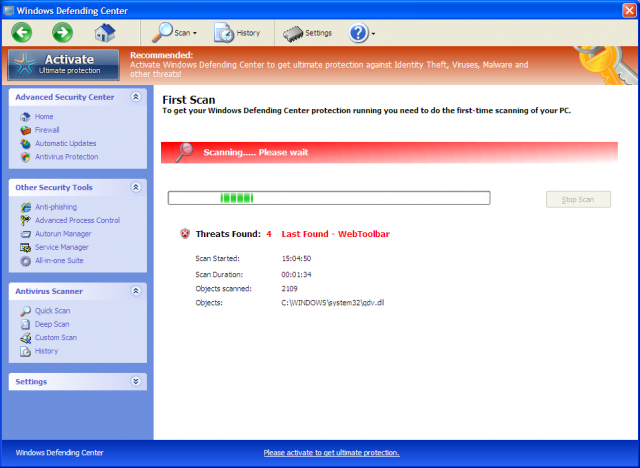Open the Help dropdown arrow
Screen dimensions: 640x468
[373, 34]
